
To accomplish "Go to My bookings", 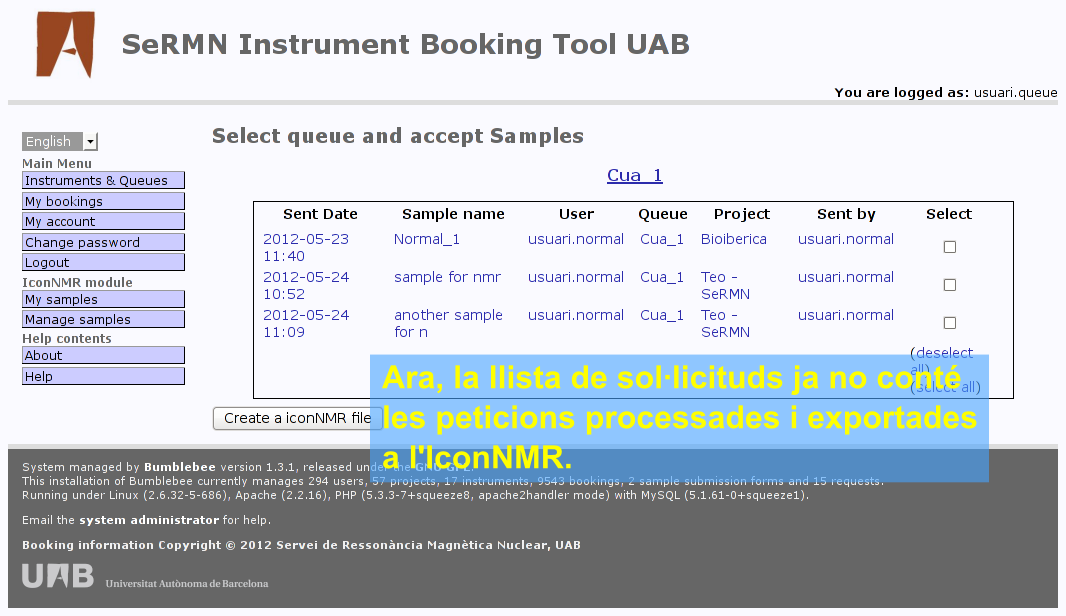I will coord(103,201).
